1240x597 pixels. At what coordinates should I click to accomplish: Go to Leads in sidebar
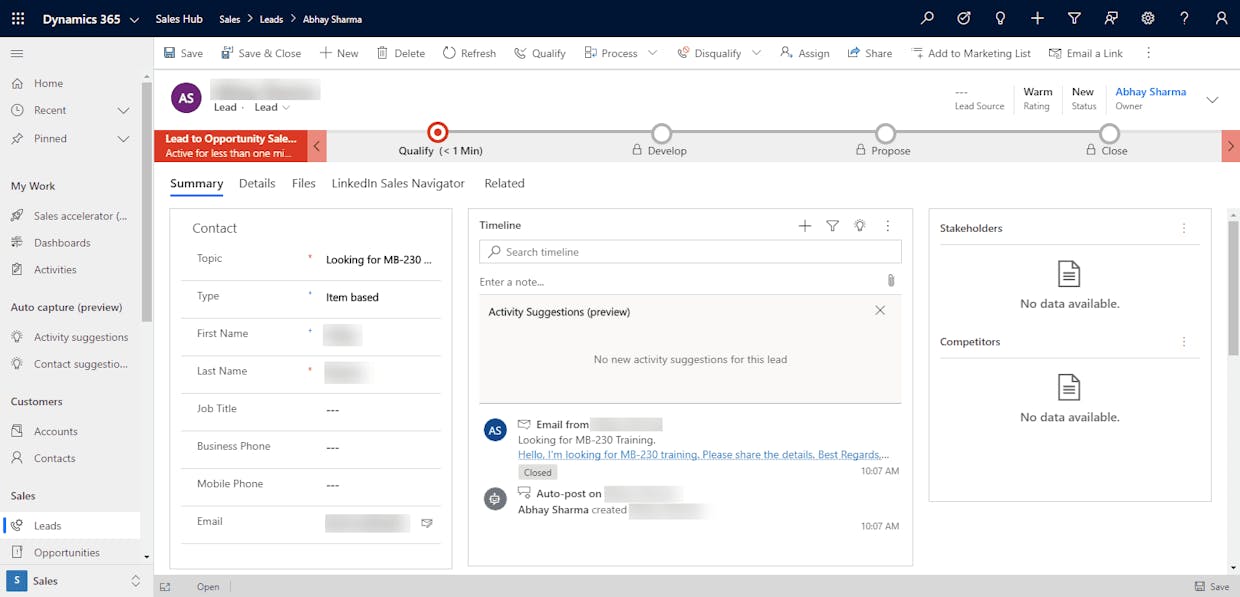point(72,525)
